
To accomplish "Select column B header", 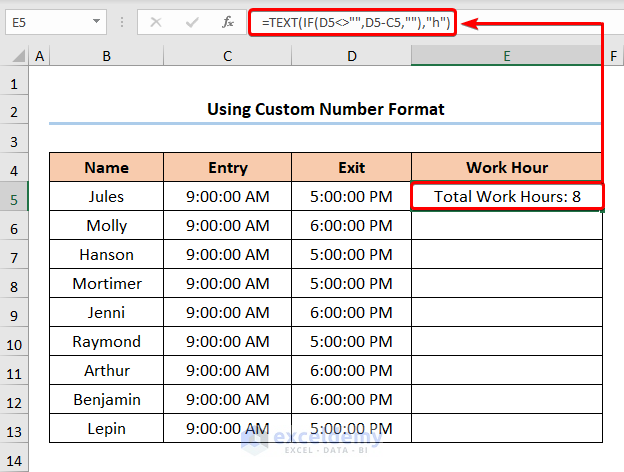I will click(107, 57).
